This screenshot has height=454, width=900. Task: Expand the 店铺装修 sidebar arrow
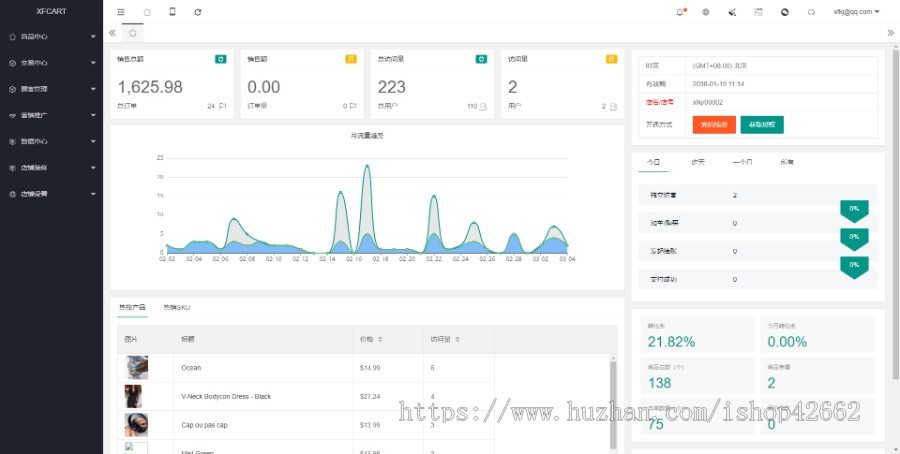(93, 168)
